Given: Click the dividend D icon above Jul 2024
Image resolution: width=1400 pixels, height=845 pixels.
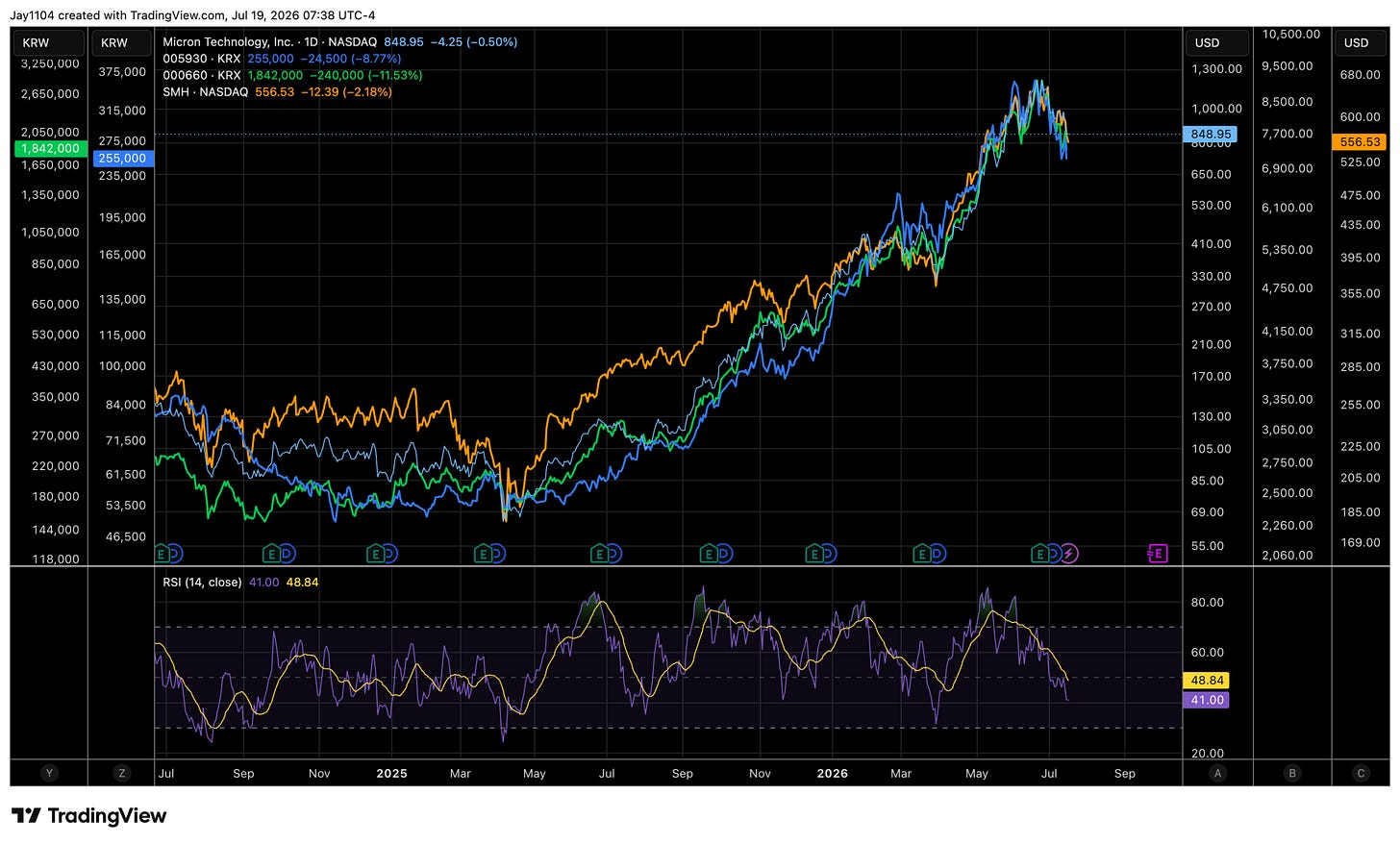Looking at the screenshot, I should (x=175, y=554).
